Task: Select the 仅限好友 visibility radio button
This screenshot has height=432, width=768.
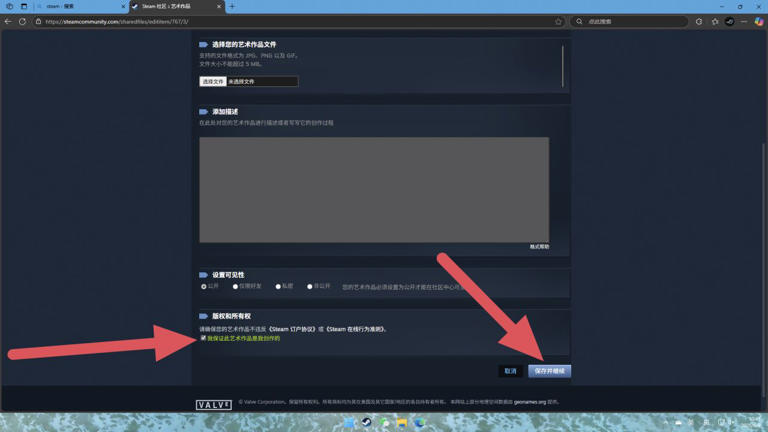Action: 235,287
